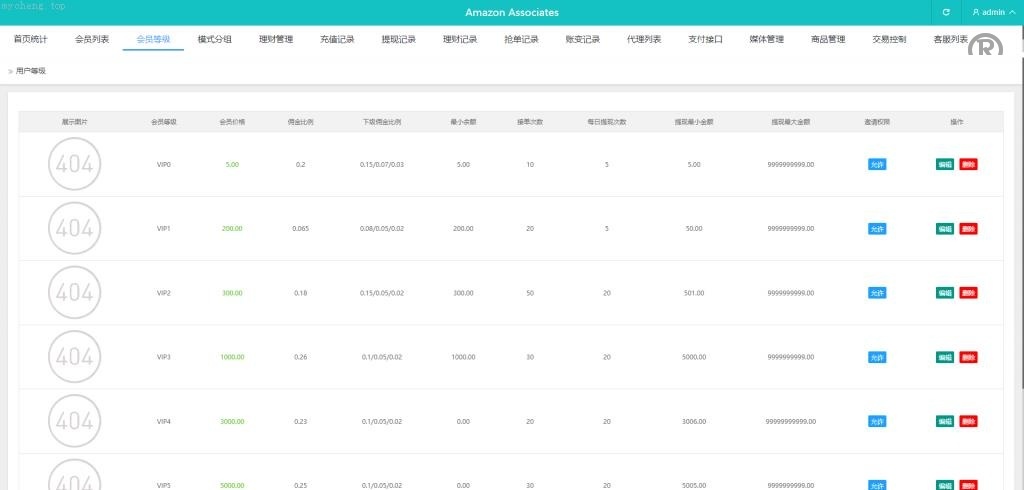Toggle the 允许 invite permission for VIP0
Screen dimensions: 1024x490
click(x=877, y=164)
